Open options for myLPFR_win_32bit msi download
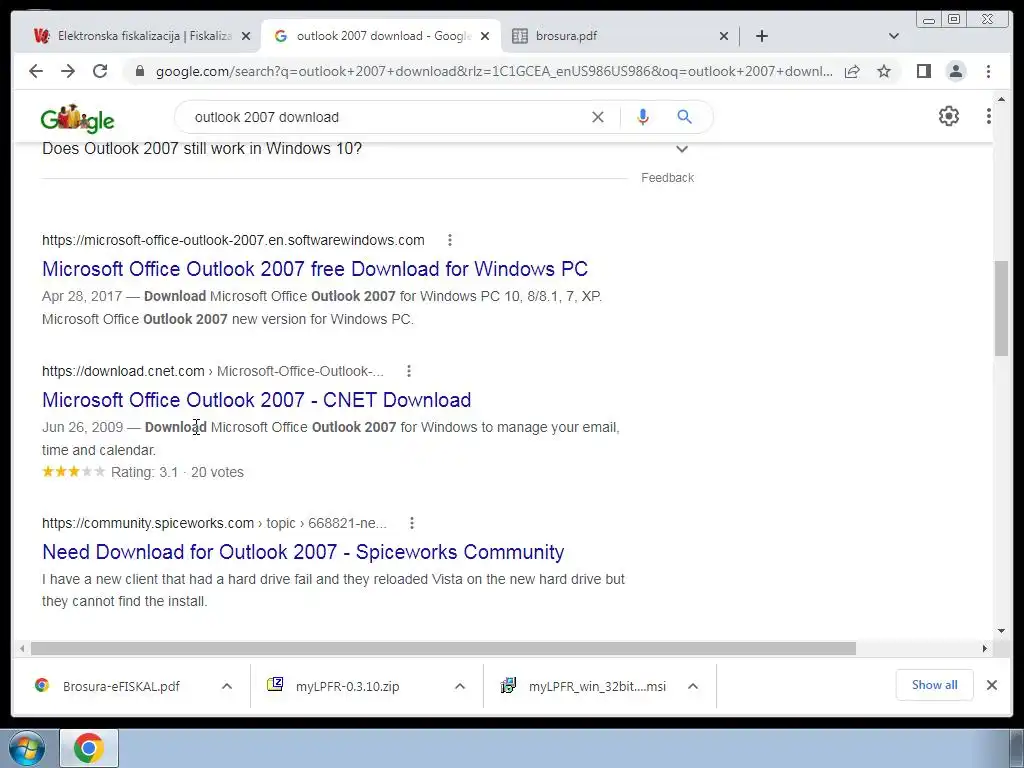 693,686
